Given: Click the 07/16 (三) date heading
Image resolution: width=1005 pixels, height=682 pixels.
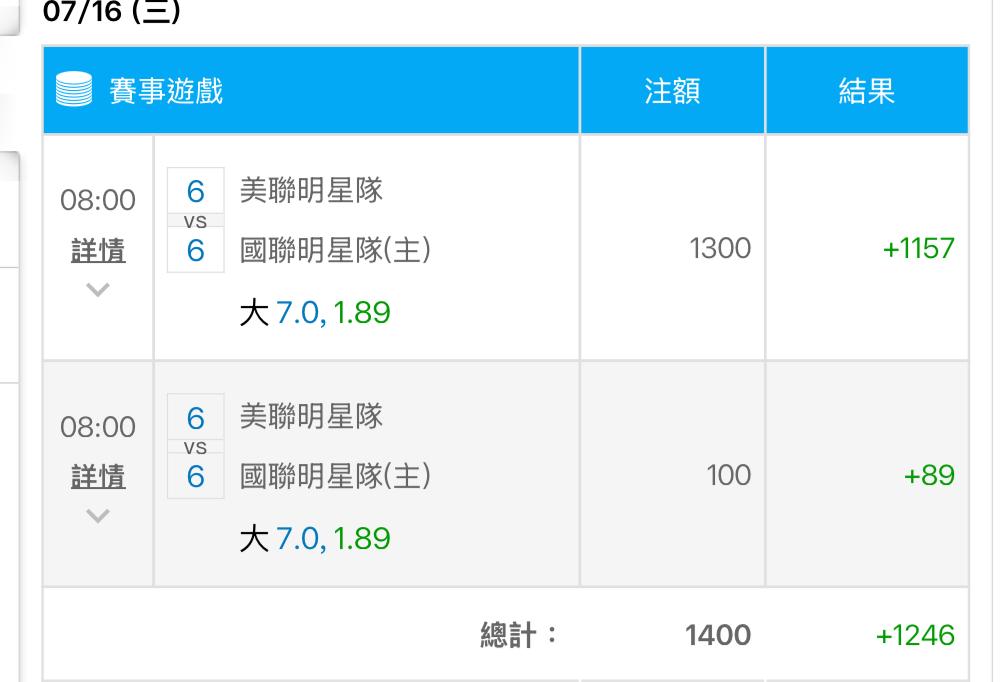Looking at the screenshot, I should pos(112,12).
